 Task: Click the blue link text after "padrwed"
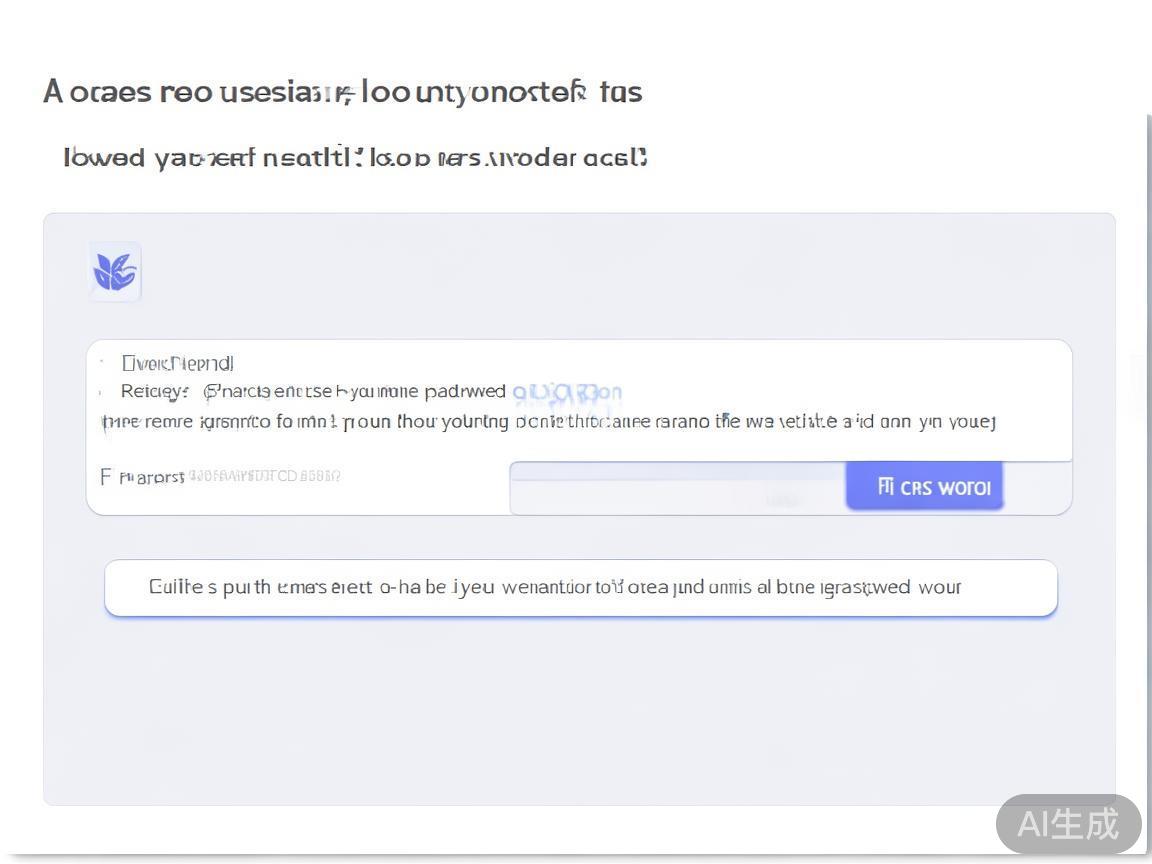point(567,391)
